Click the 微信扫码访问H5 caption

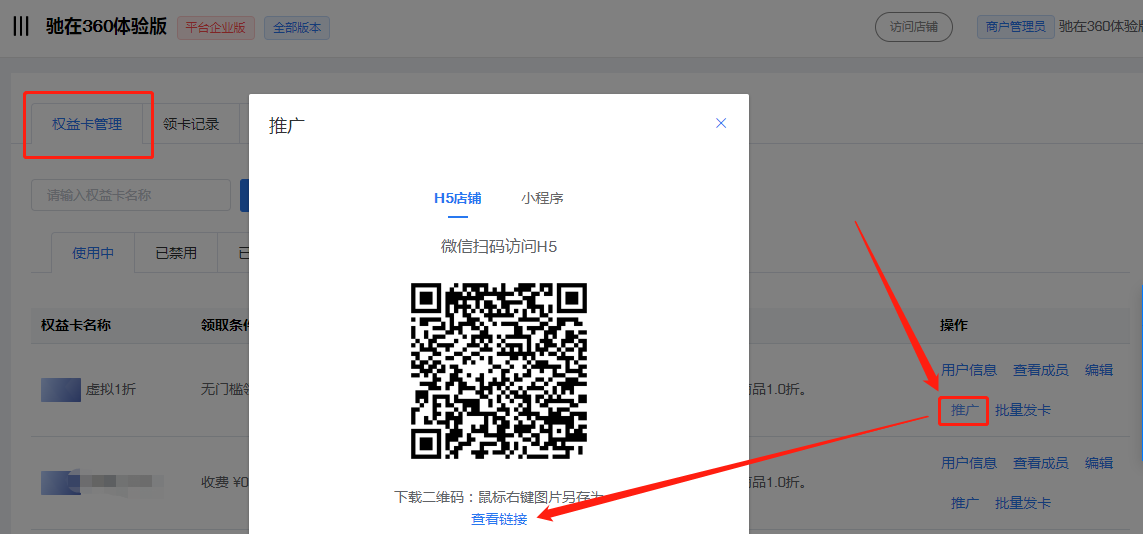click(499, 246)
